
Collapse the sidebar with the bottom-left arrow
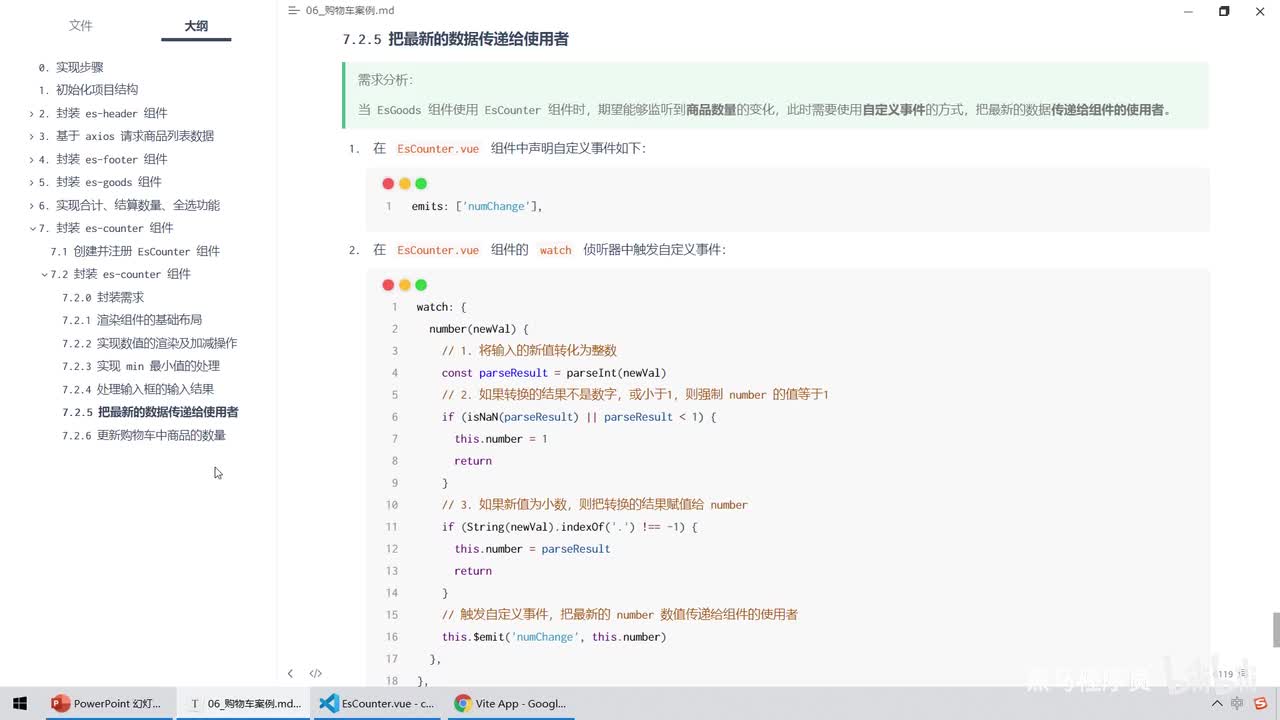(290, 674)
